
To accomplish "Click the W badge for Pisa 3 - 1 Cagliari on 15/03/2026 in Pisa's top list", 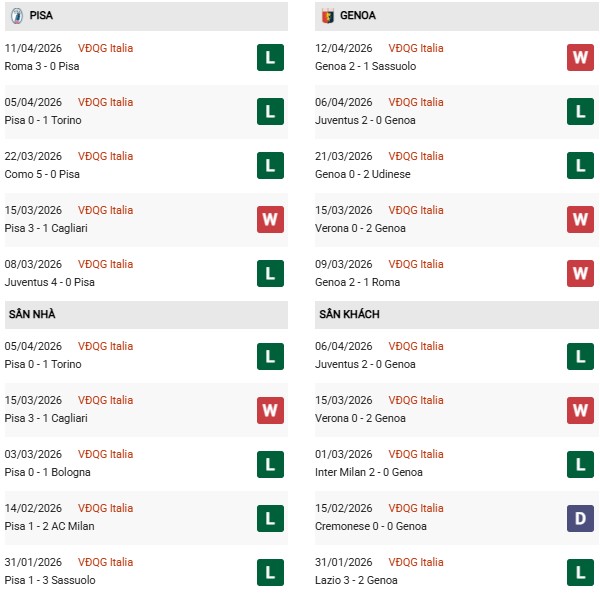I will click(271, 219).
